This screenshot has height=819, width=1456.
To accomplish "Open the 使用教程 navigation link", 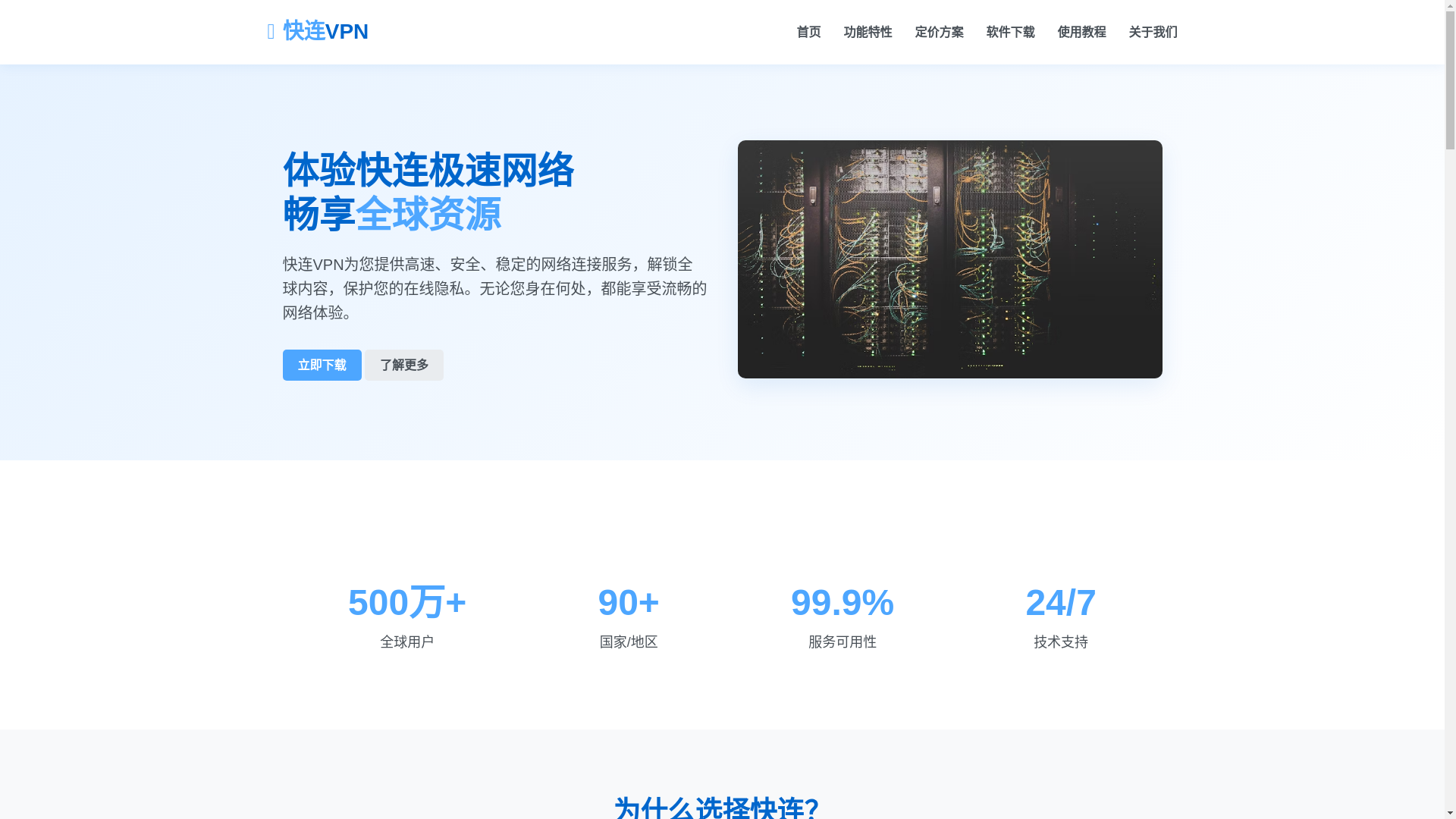I will pyautogui.click(x=1081, y=32).
